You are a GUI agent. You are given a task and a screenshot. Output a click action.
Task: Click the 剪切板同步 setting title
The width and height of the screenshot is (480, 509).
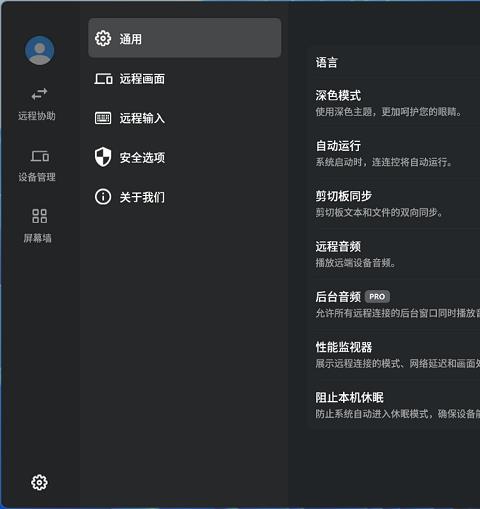coord(344,196)
